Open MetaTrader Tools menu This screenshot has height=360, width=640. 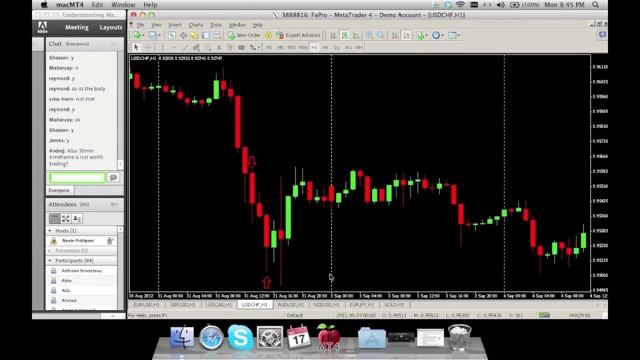[216, 25]
